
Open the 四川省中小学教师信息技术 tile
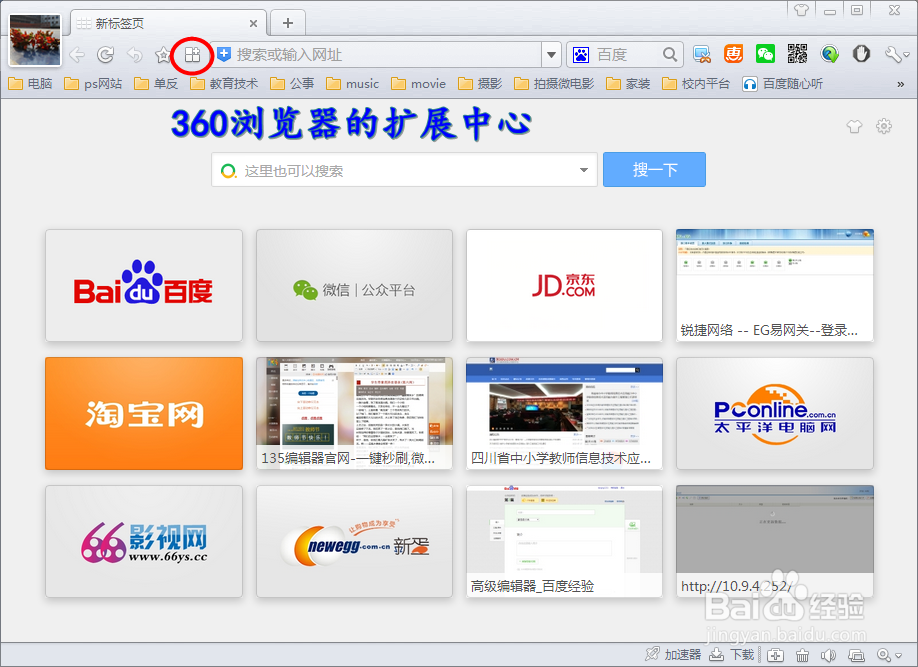(564, 413)
